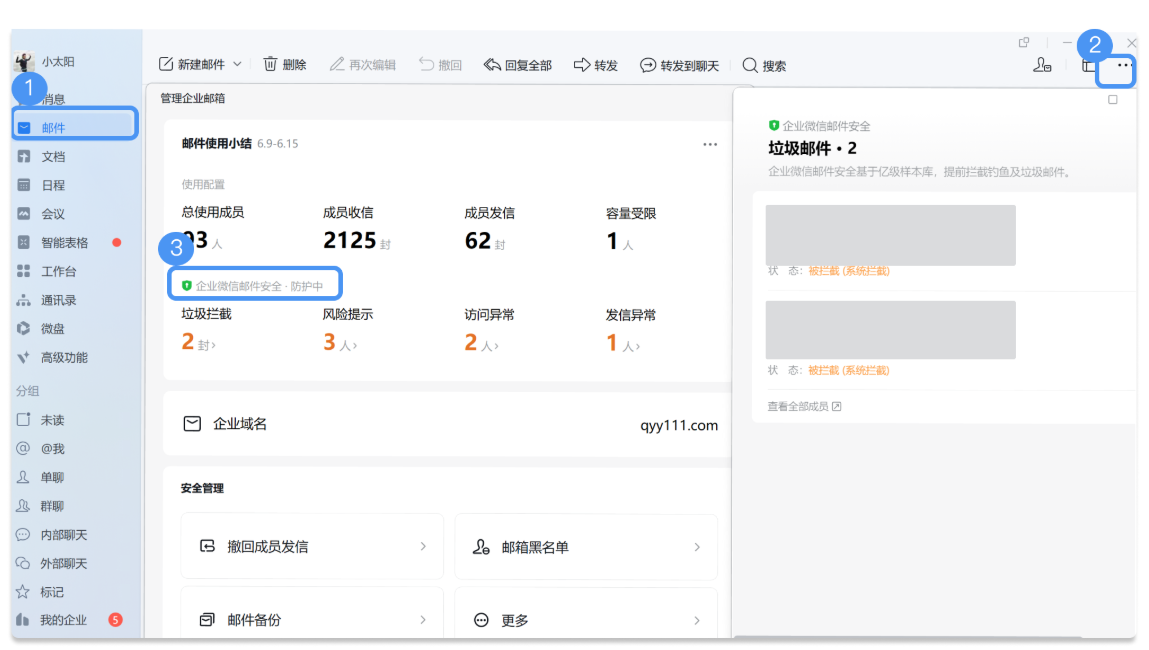Click the 搜索 search toolbar button
The width and height of the screenshot is (1149, 650).
764,65
